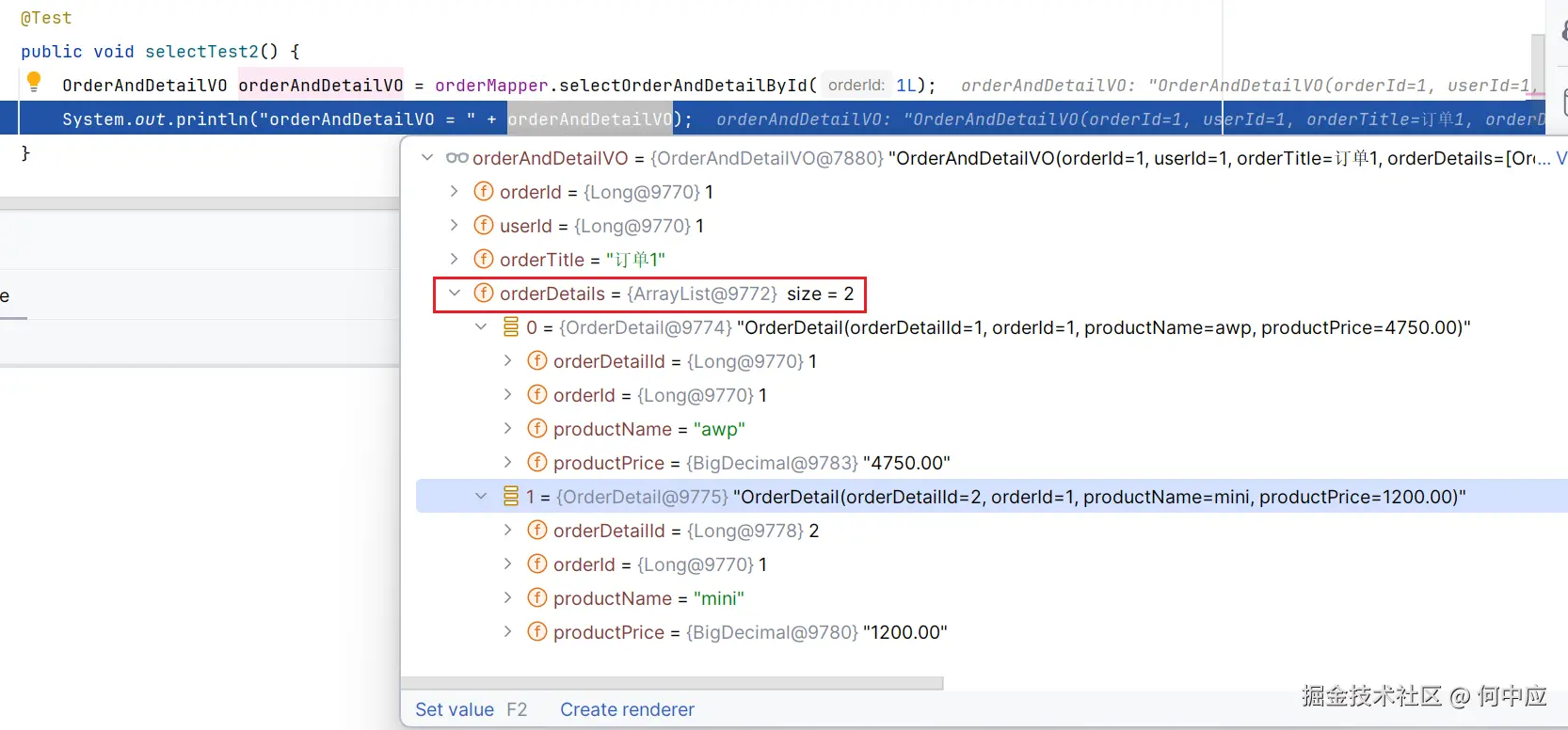Collapse list element 0 OrderDetail@9774
Screen dimensions: 1568x730
(482, 327)
